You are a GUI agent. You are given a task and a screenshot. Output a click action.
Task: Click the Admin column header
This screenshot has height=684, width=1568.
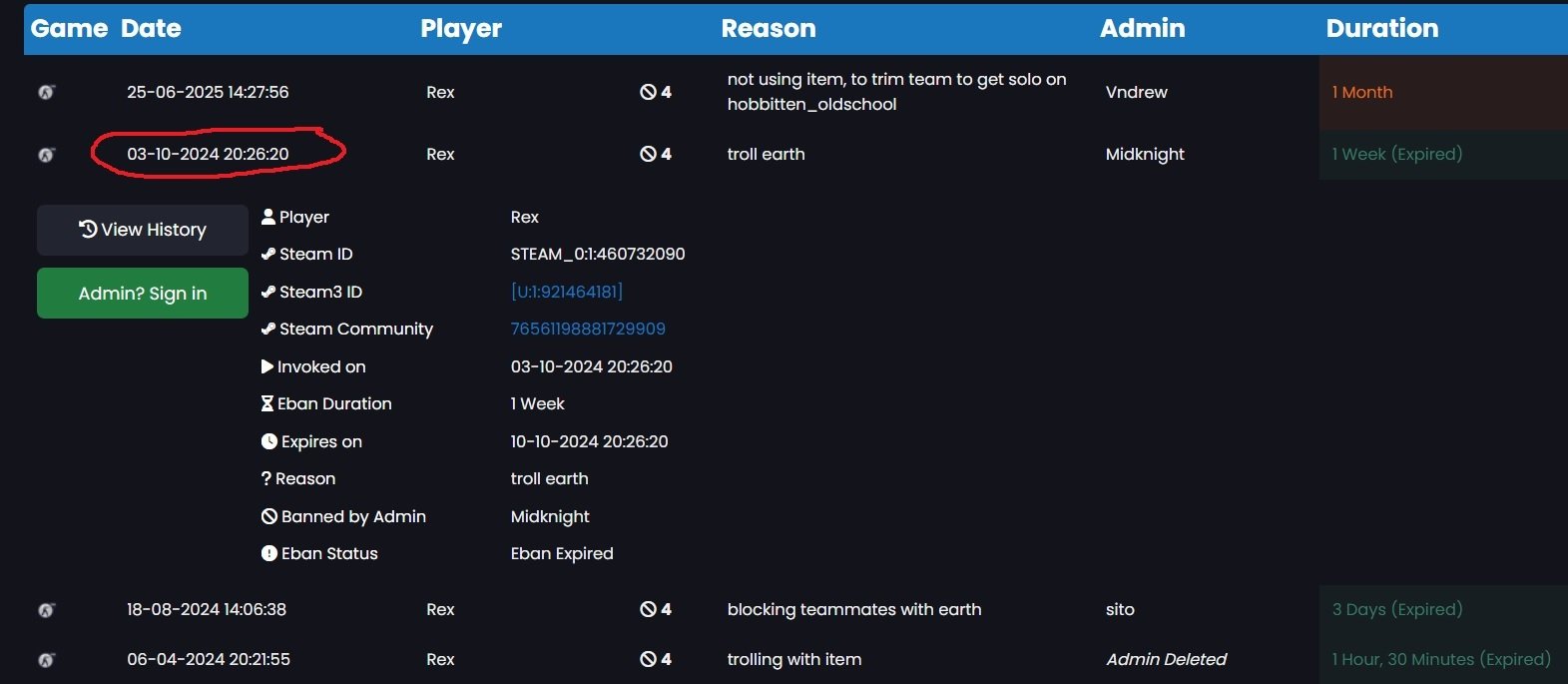(x=1142, y=28)
